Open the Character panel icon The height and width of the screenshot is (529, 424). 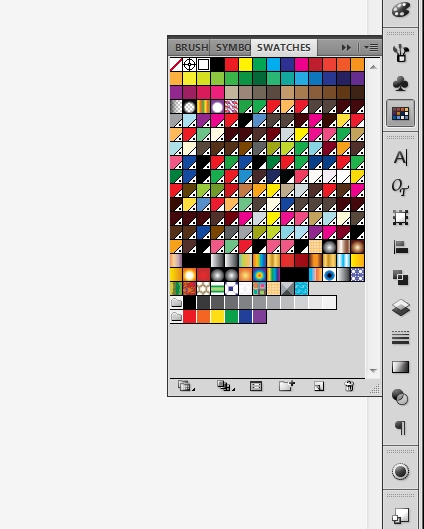pyautogui.click(x=400, y=158)
